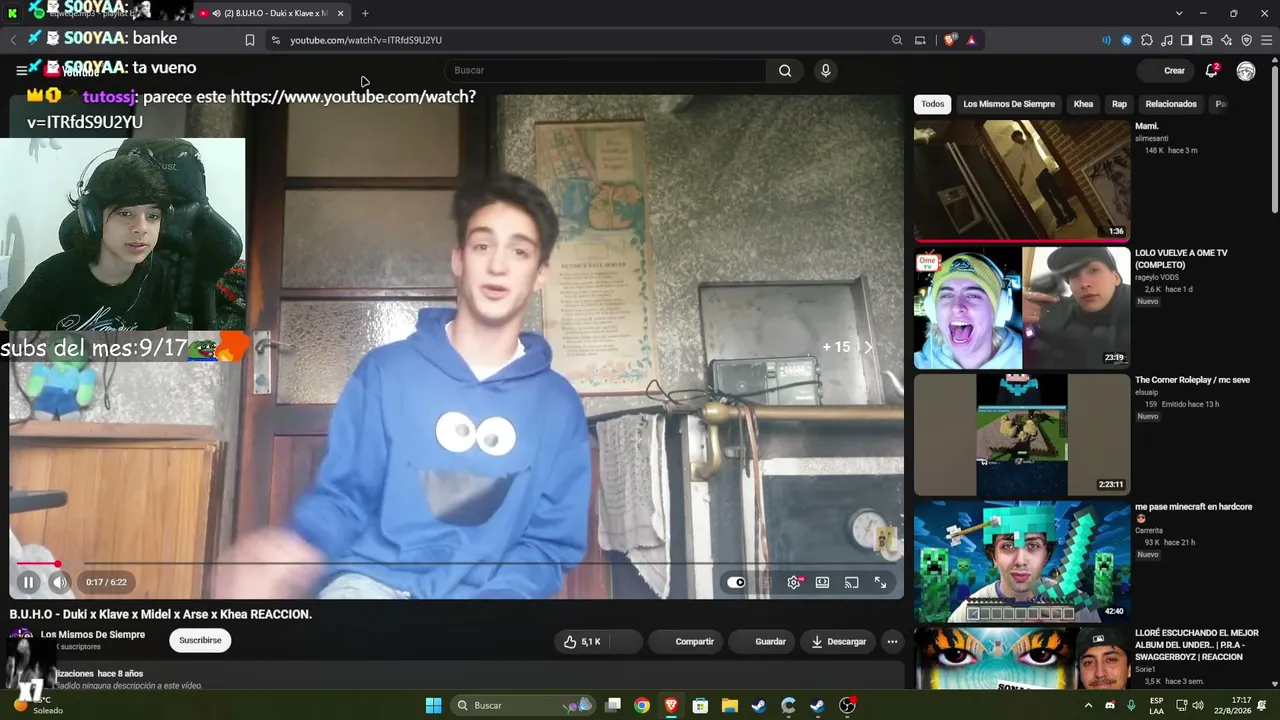Switch to the B.U.H.O YouTube browser tab
1280x720 pixels.
(x=272, y=13)
